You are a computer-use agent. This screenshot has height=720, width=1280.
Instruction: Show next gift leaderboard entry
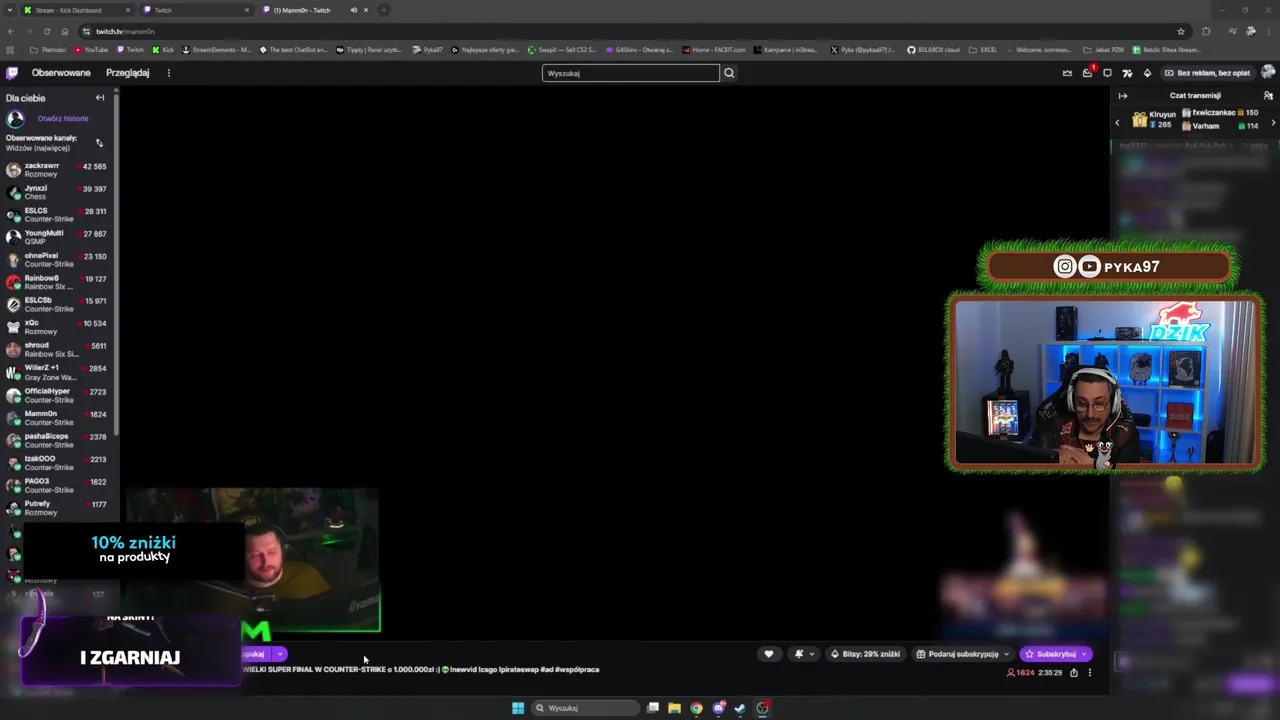click(1273, 122)
